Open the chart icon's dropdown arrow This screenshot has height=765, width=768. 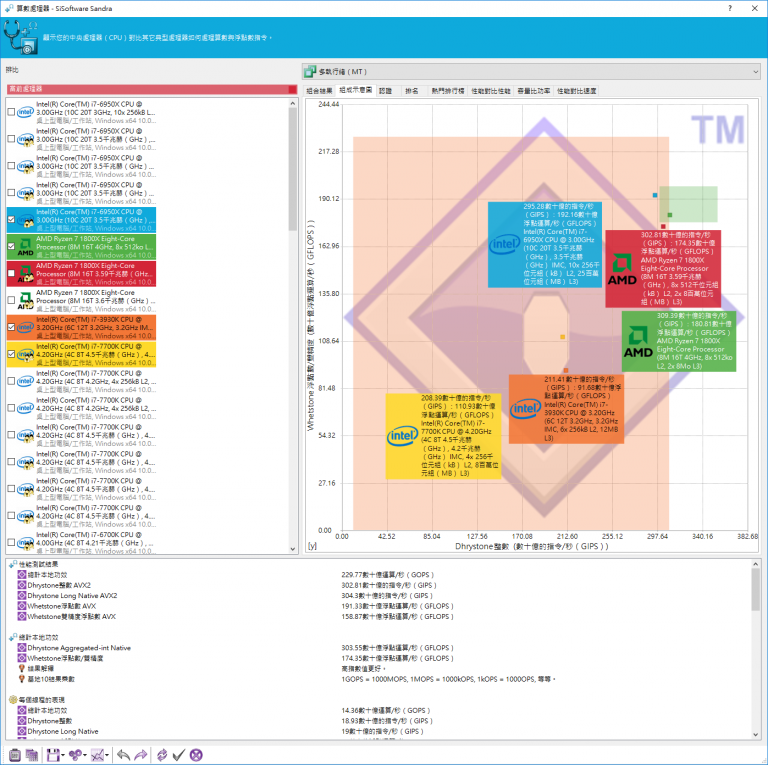point(107,755)
